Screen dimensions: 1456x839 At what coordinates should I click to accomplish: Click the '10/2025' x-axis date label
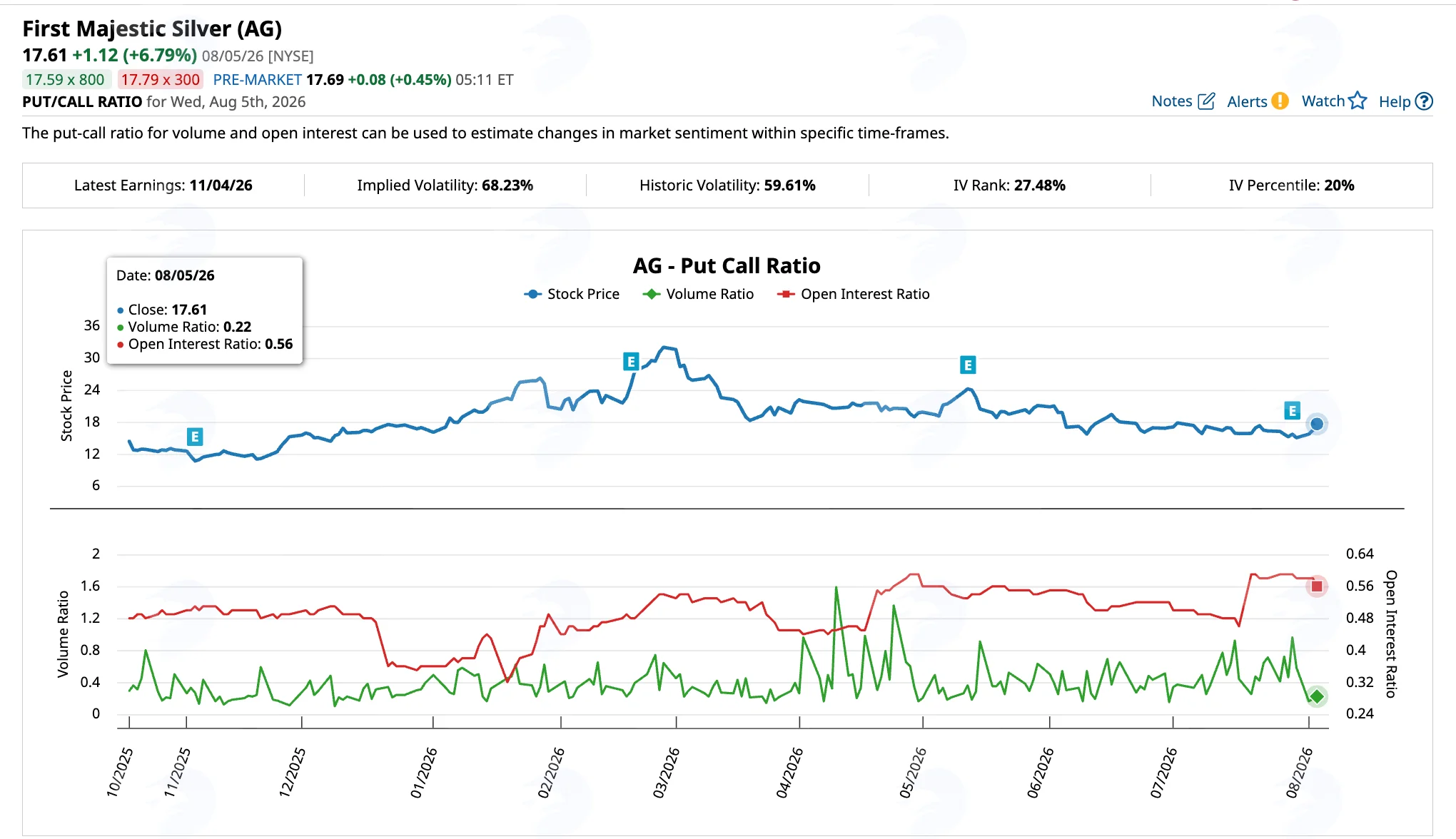click(x=119, y=773)
